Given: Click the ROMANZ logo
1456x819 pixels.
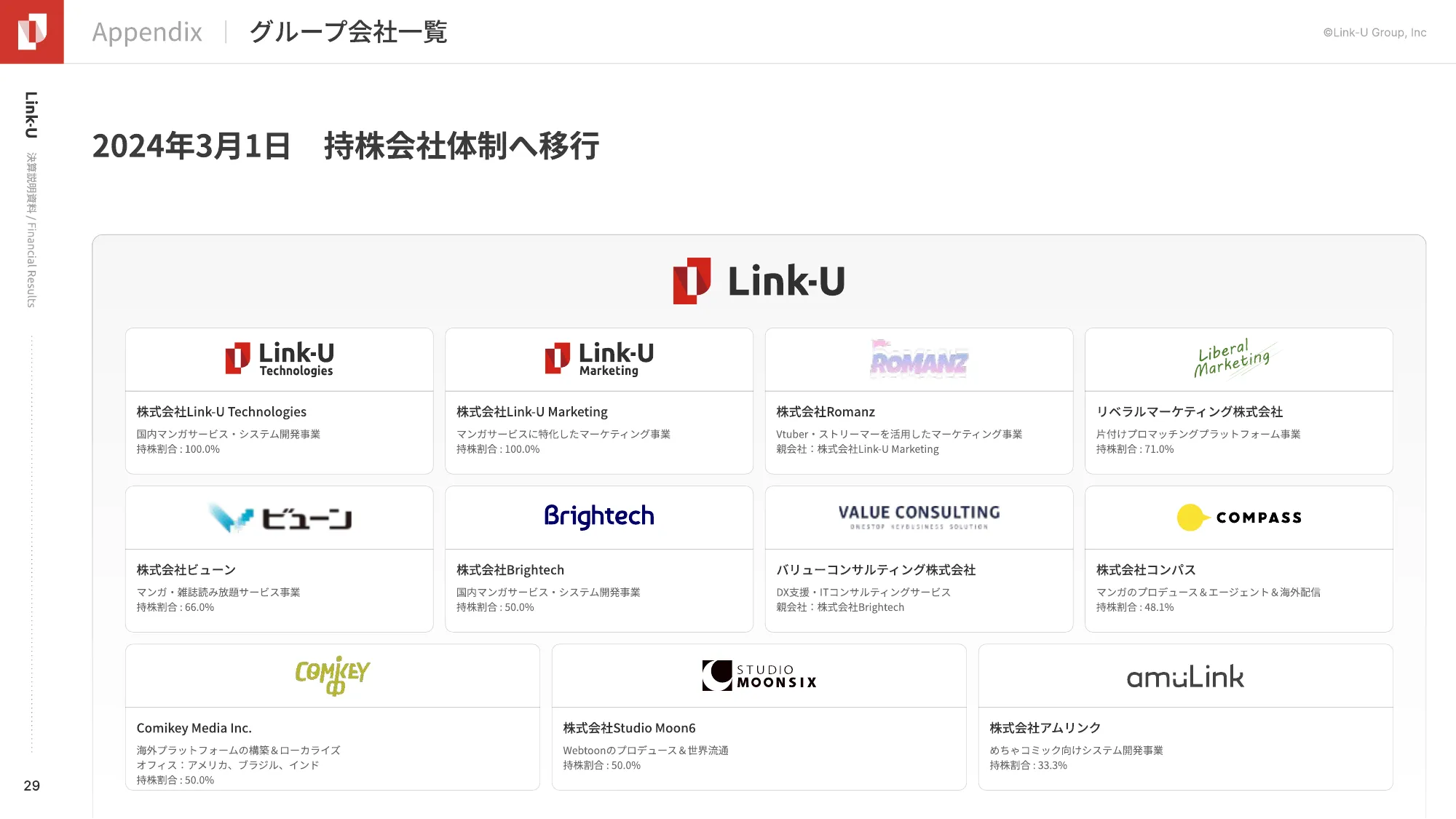Looking at the screenshot, I should (x=919, y=359).
